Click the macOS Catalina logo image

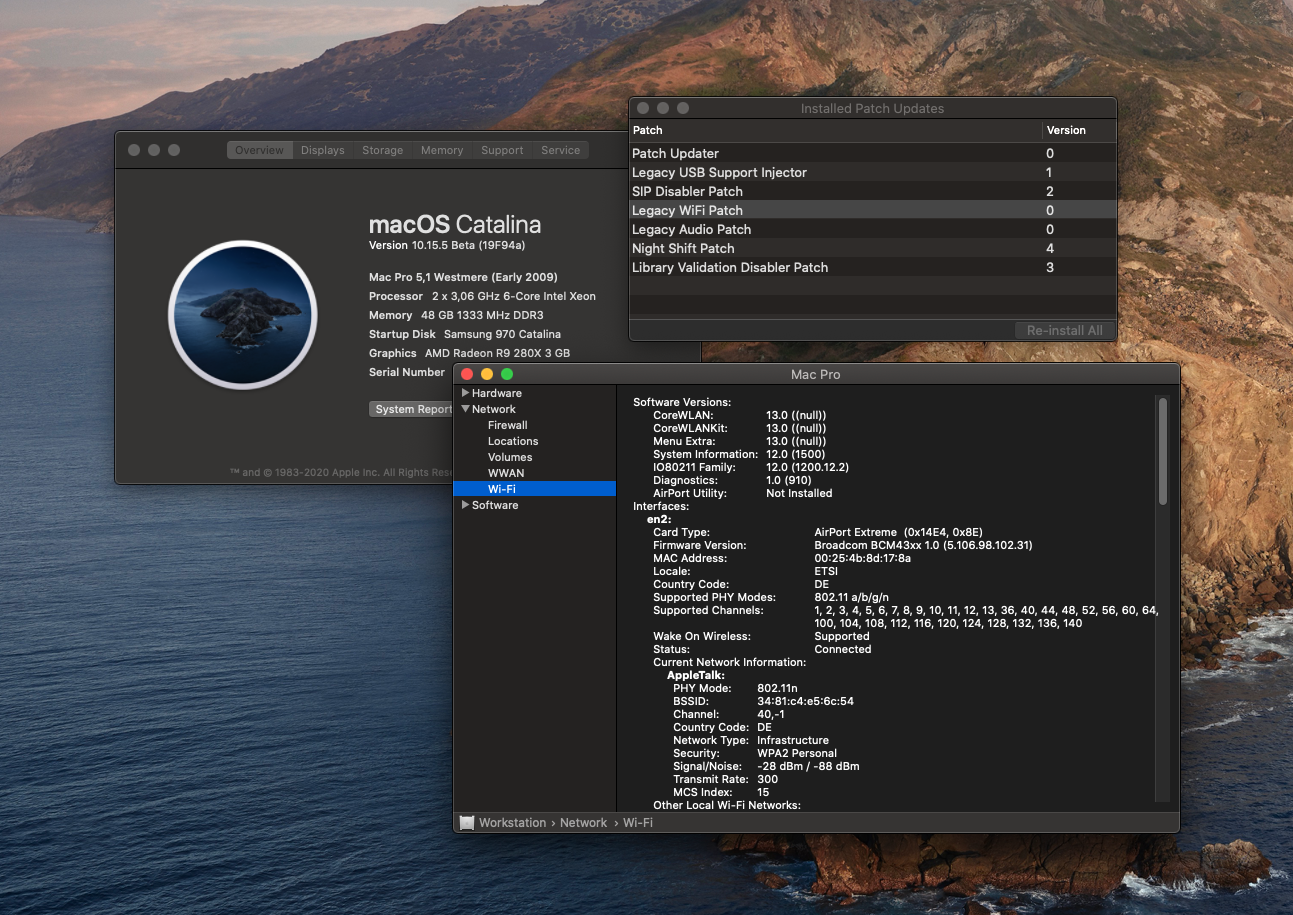tap(243, 315)
